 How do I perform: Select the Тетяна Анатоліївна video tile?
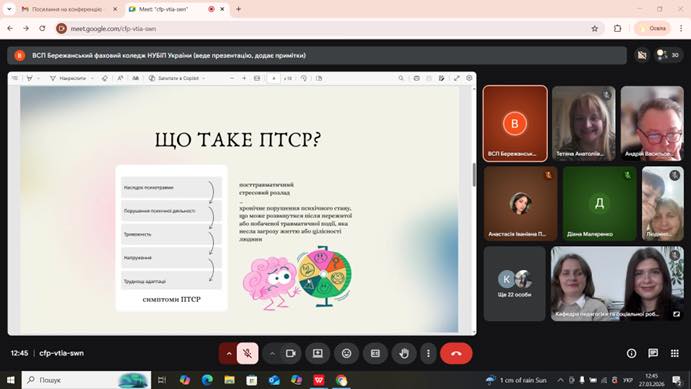(x=583, y=123)
